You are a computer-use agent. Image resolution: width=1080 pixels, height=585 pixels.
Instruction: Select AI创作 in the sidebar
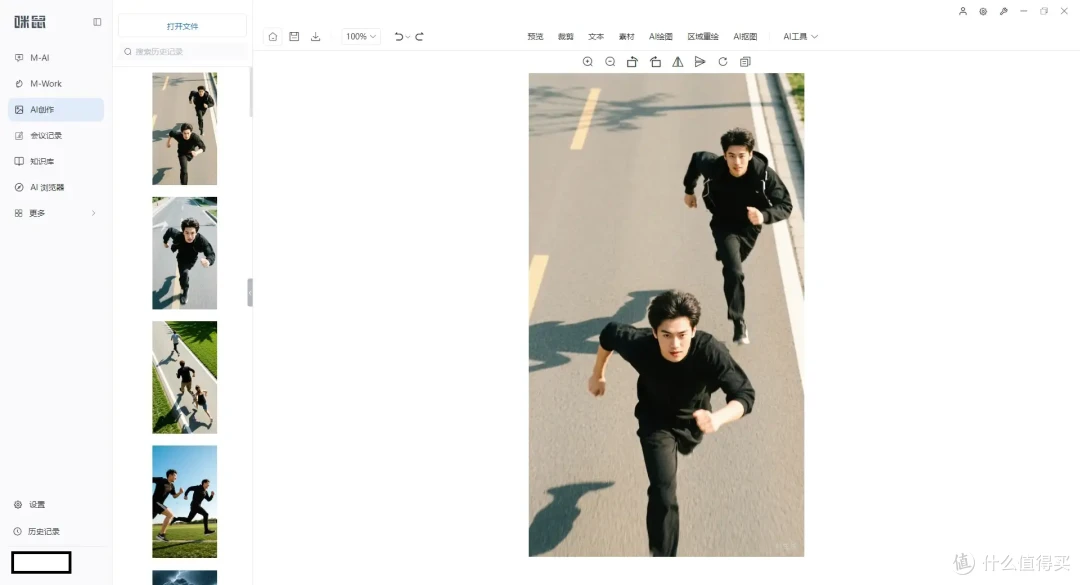pyautogui.click(x=56, y=110)
